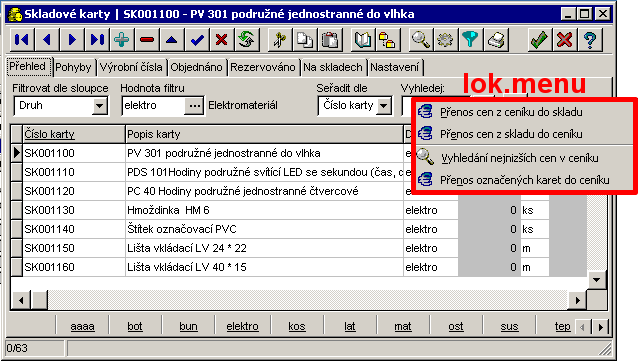Click the ost filter link
This screenshot has width=638, height=361.
(456, 326)
